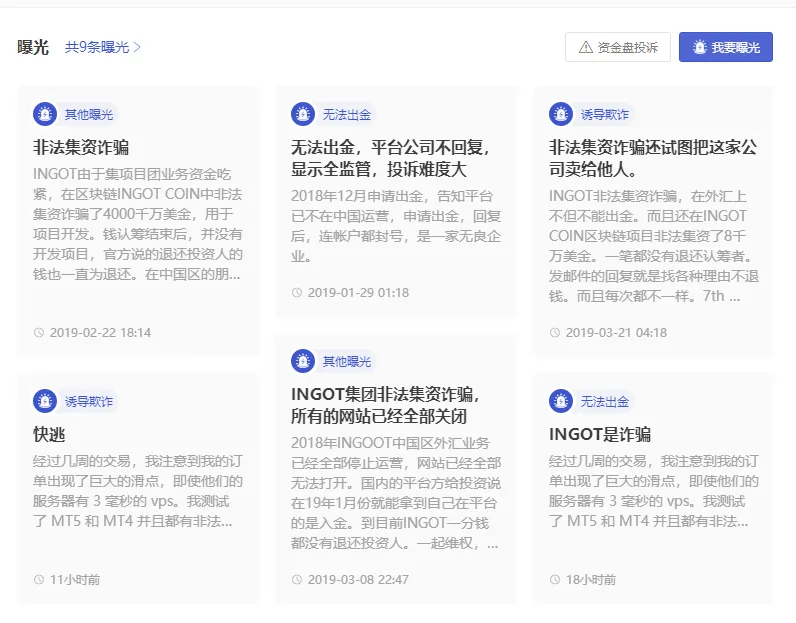Click the 我要曝光 button
Viewport: 796px width, 623px height.
[726, 47]
